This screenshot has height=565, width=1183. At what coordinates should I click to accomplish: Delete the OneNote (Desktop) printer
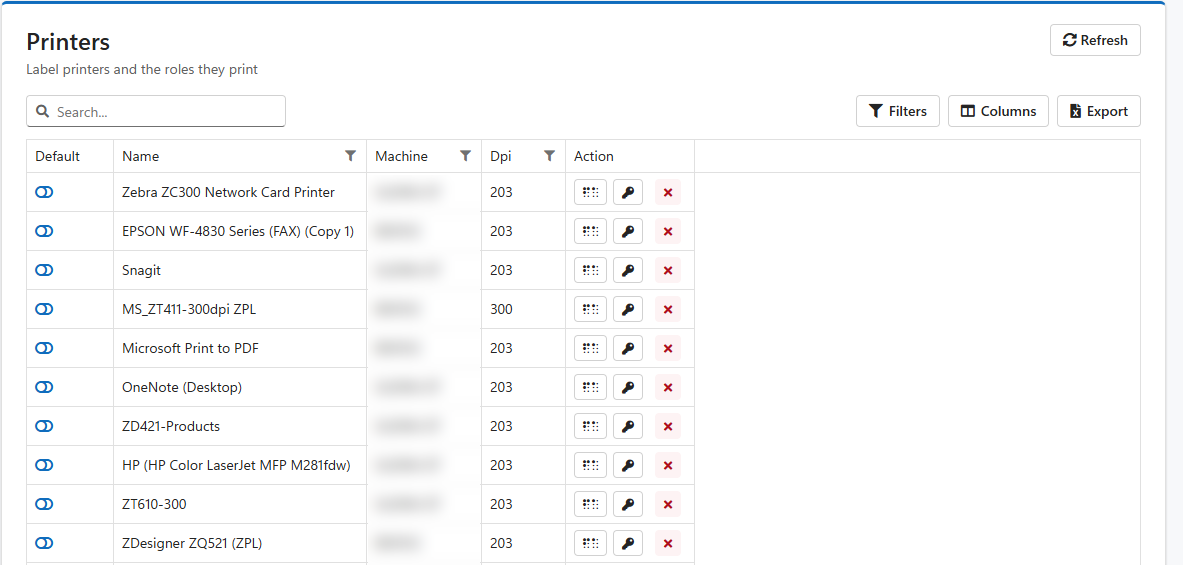point(668,388)
